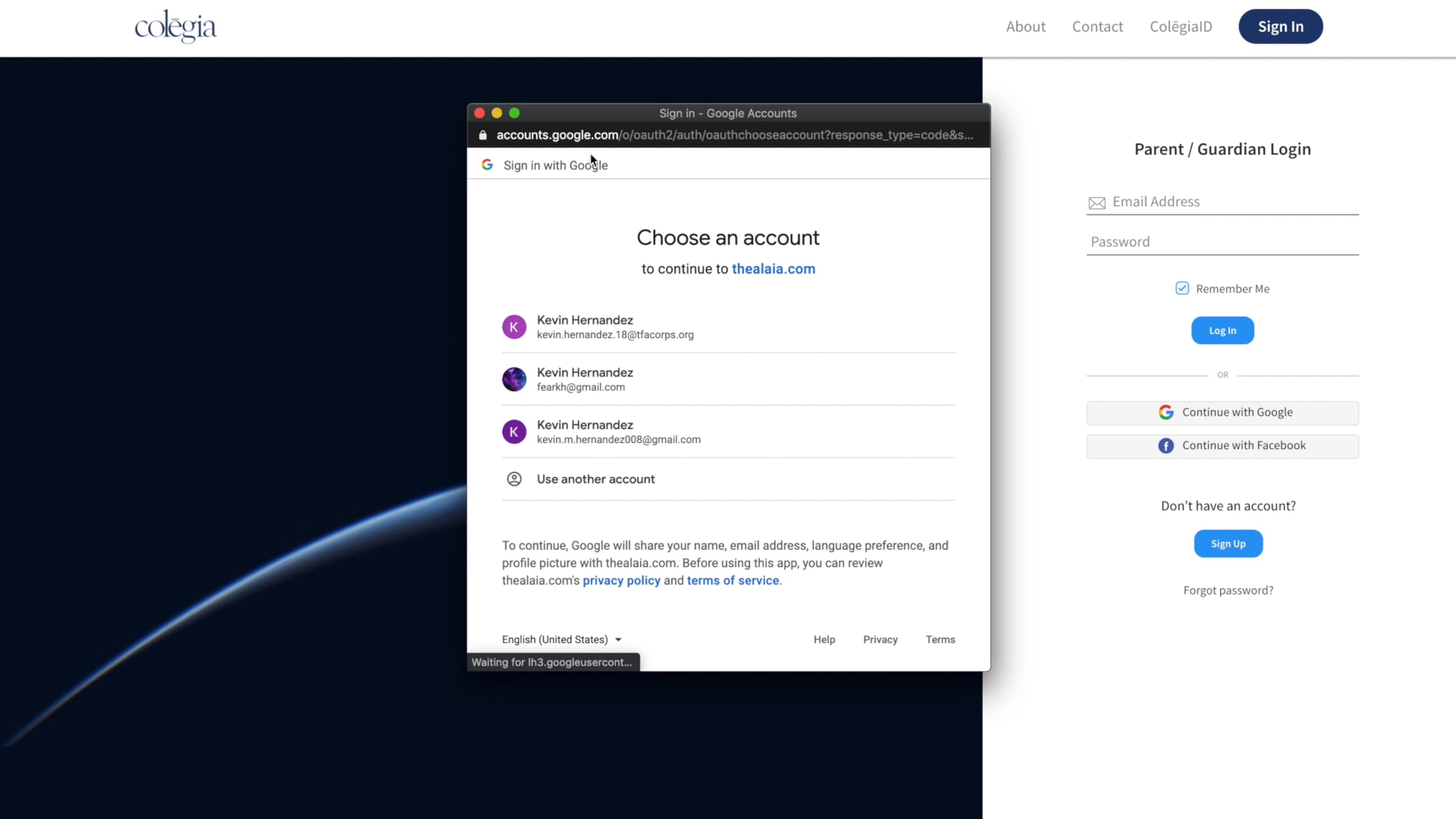Click the accounts.google.com address bar URL
The image size is (1456, 819).
735,135
